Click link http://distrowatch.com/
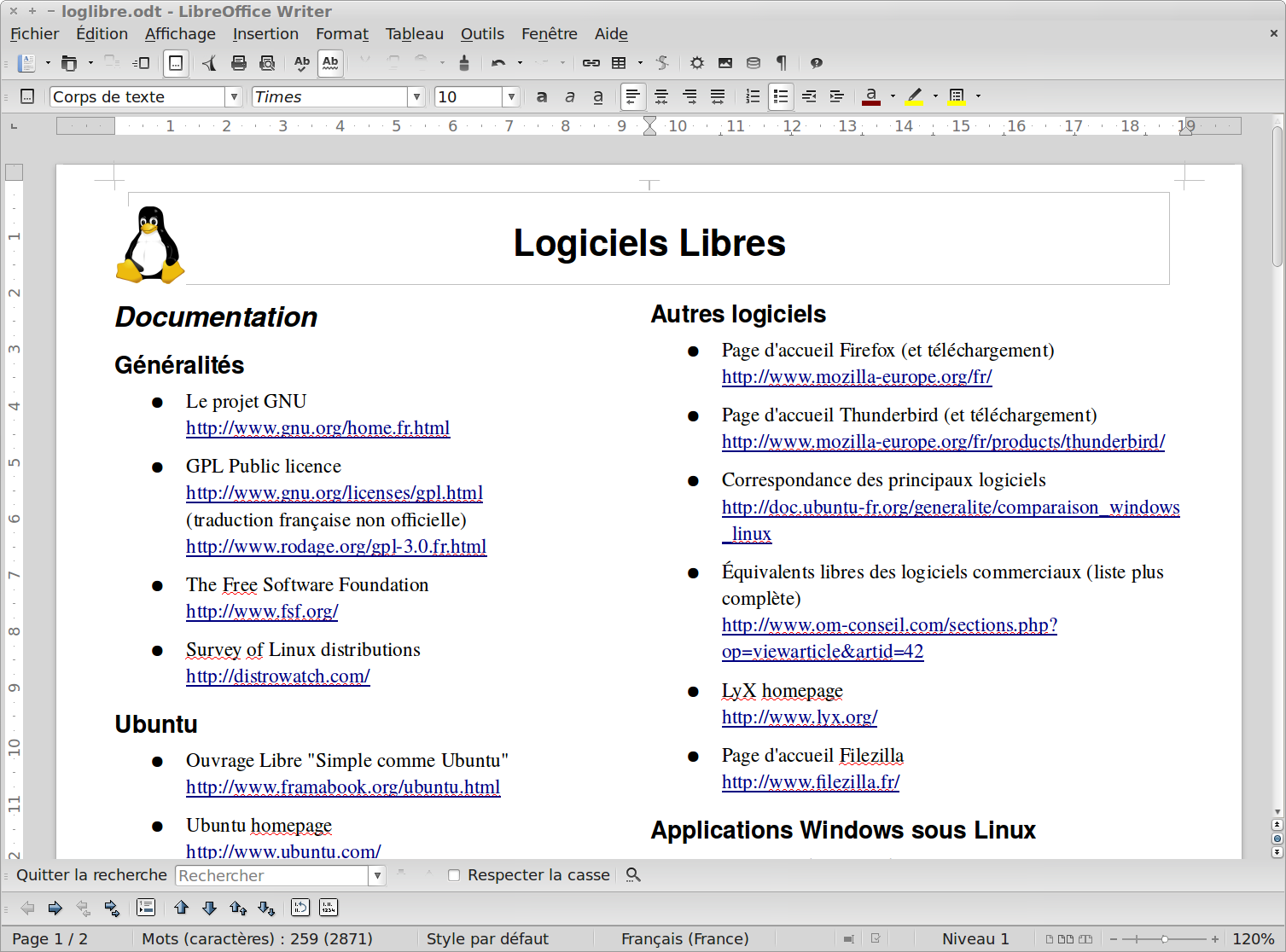1286x952 pixels. click(278, 676)
